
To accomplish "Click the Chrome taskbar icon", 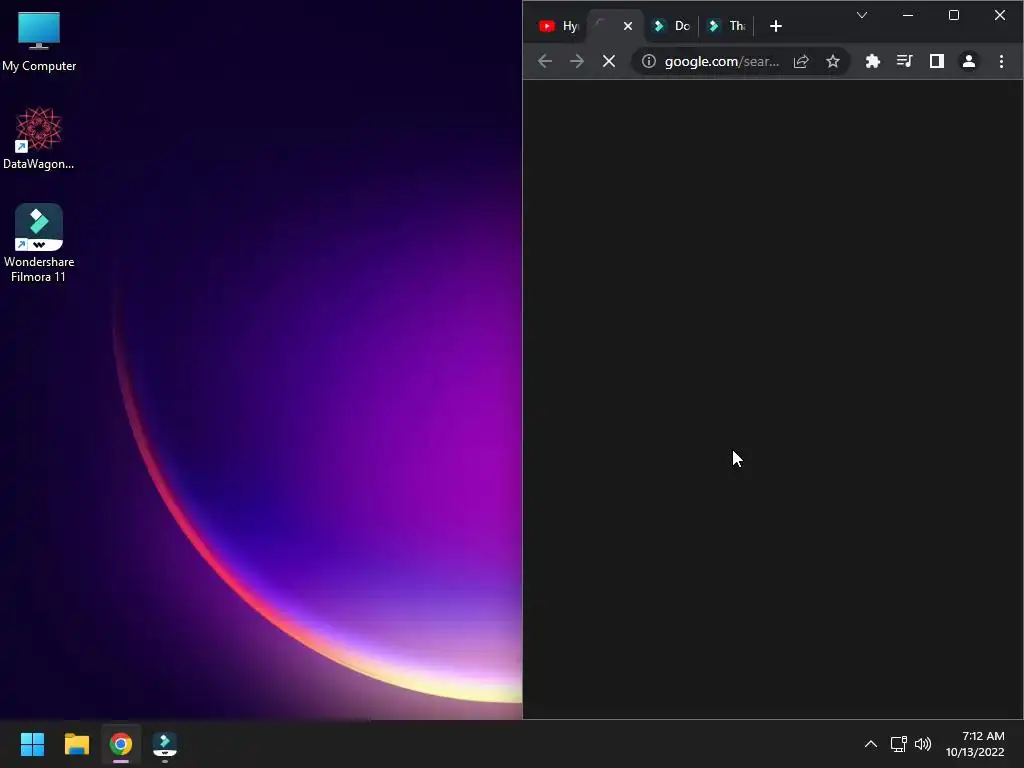I will pyautogui.click(x=121, y=744).
